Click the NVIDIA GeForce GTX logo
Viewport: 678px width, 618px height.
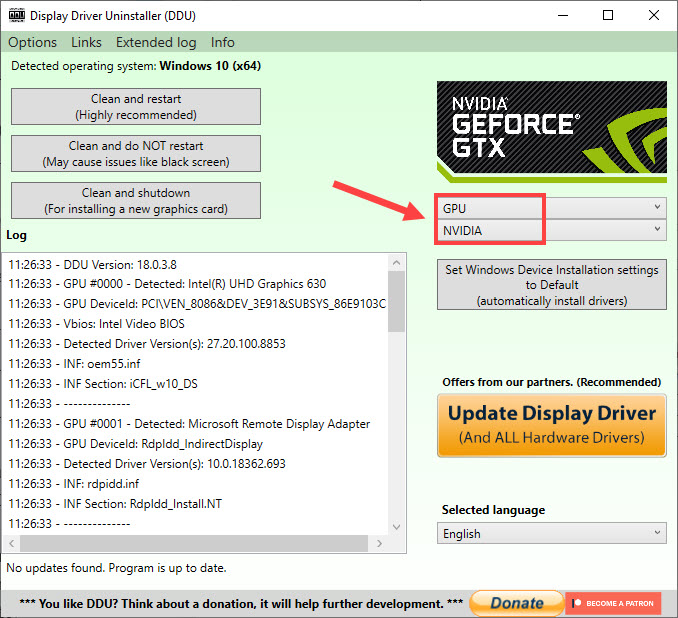click(x=551, y=131)
